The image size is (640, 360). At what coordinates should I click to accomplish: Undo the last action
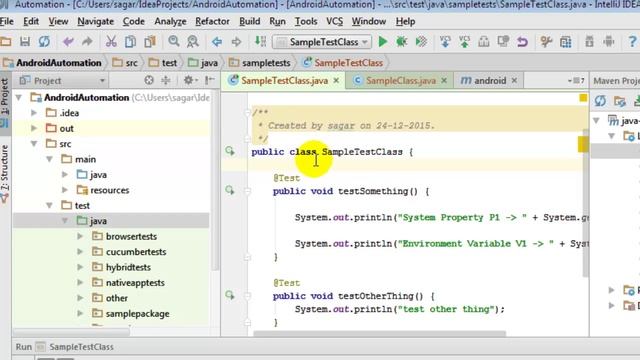coord(68,42)
